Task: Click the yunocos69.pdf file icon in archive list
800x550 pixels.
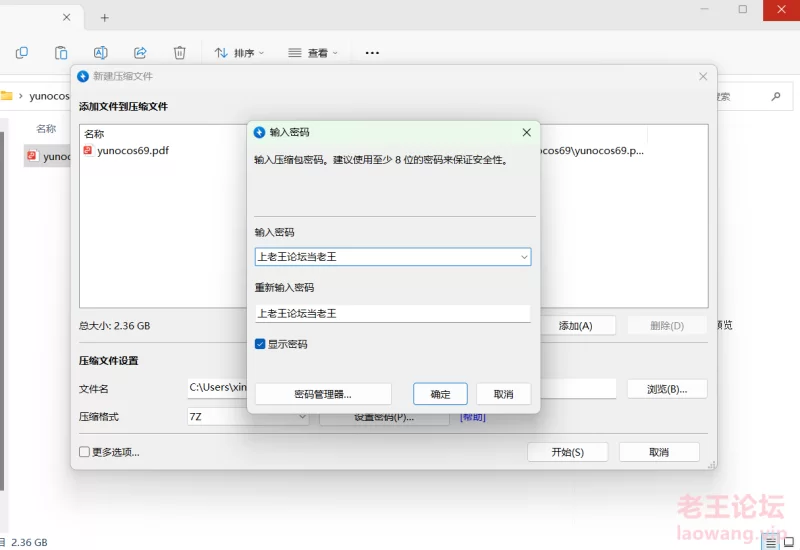Action: coord(88,151)
